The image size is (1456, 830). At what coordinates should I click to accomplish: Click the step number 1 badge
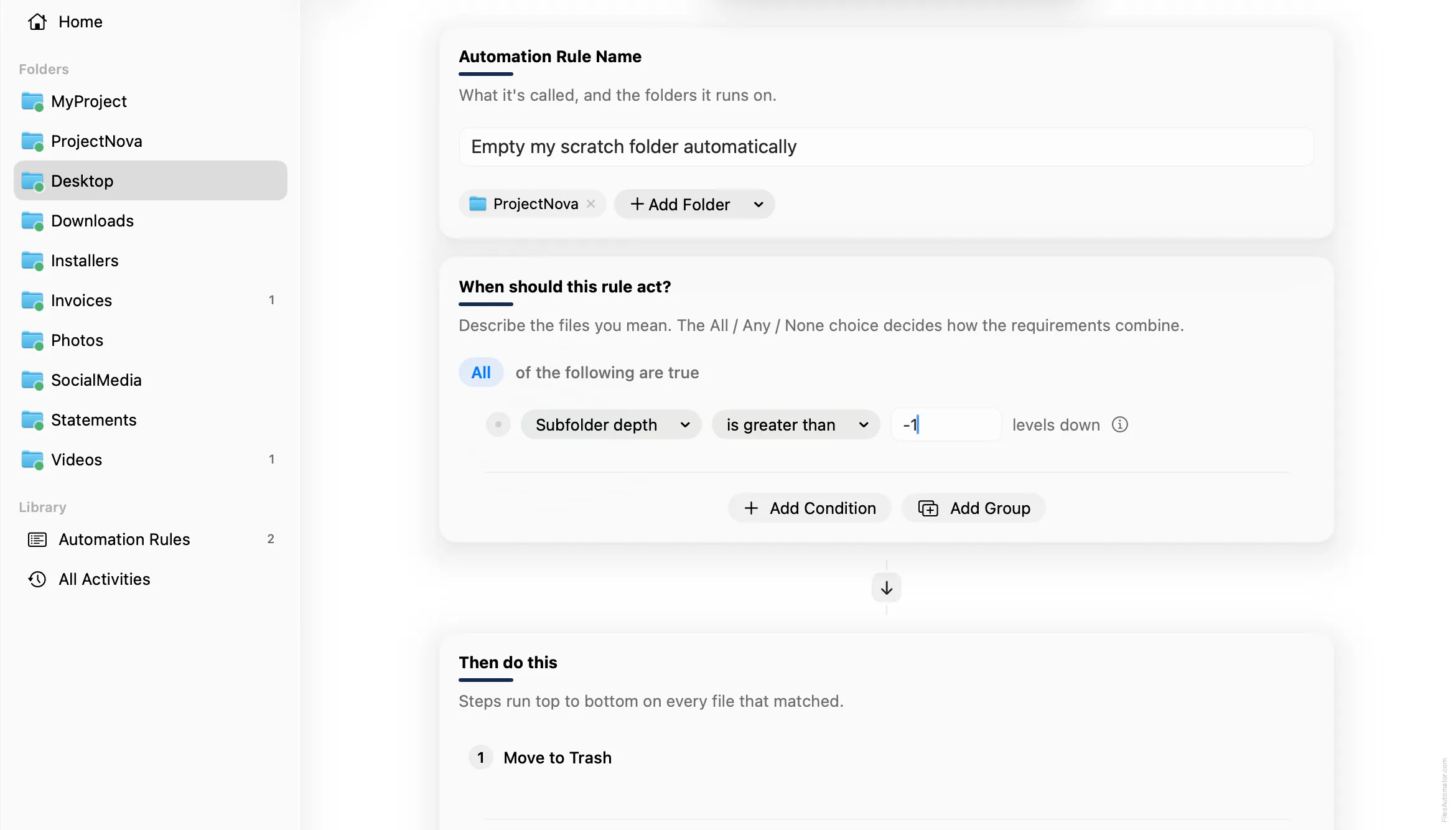point(480,757)
